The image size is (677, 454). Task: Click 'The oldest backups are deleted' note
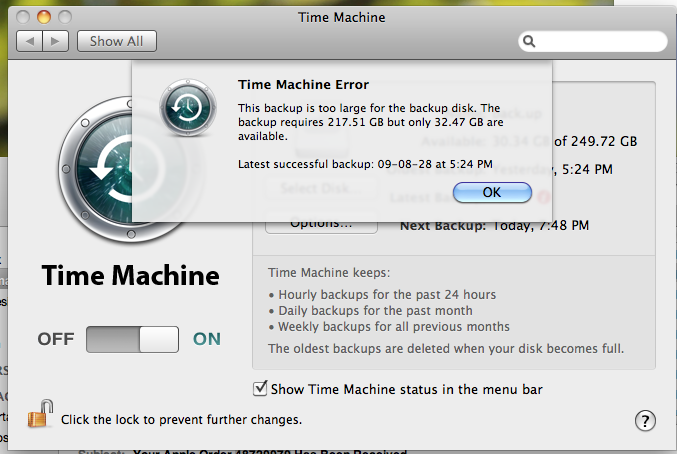446,349
